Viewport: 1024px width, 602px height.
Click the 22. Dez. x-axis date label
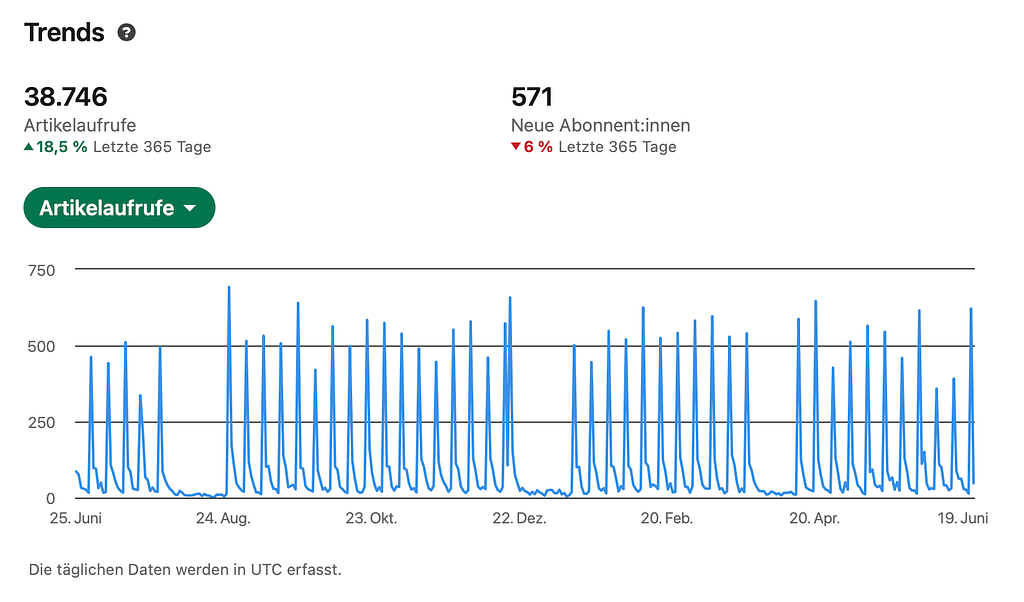click(517, 518)
